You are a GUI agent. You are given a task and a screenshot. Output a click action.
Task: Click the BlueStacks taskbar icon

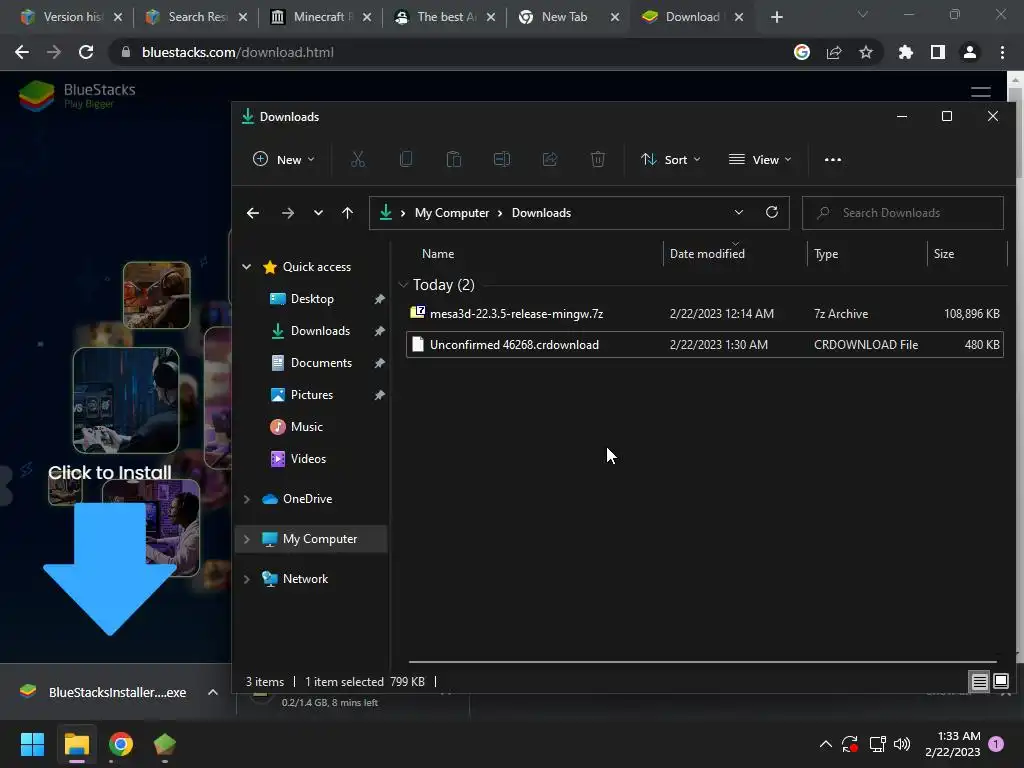[165, 744]
